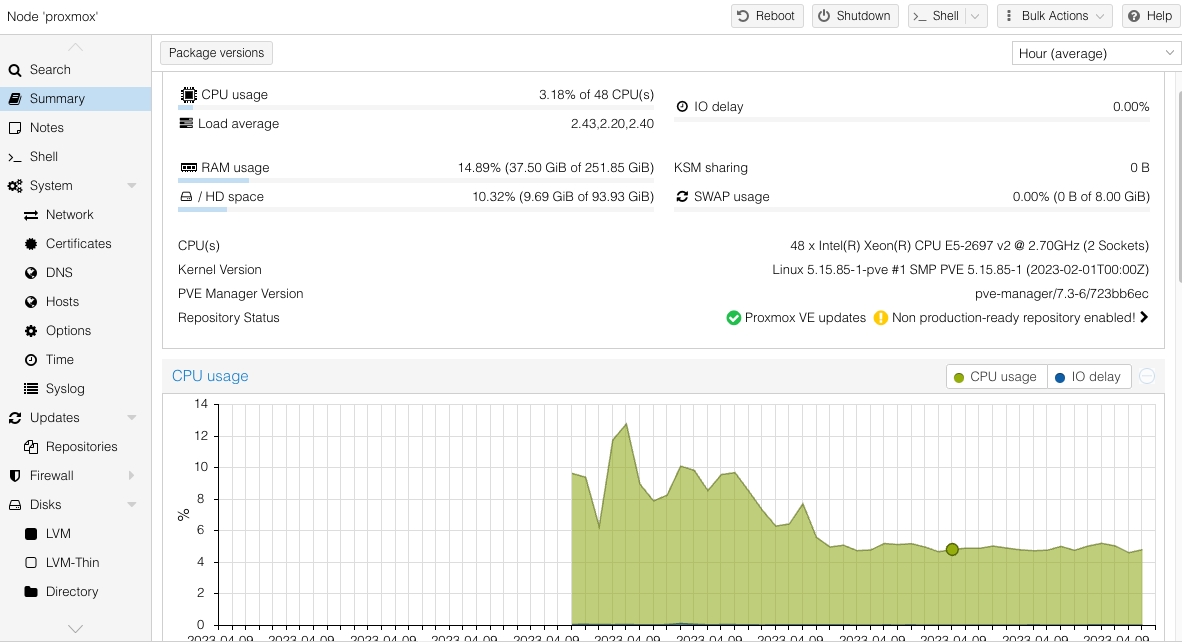Click the Shutdown button
The width and height of the screenshot is (1182, 642).
855,16
